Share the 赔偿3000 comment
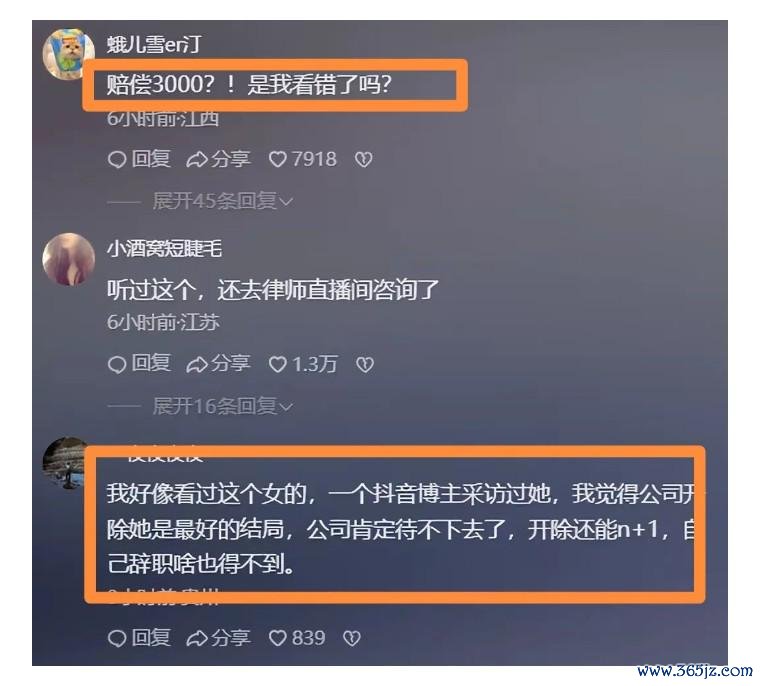The height and width of the screenshot is (686, 760). 218,159
